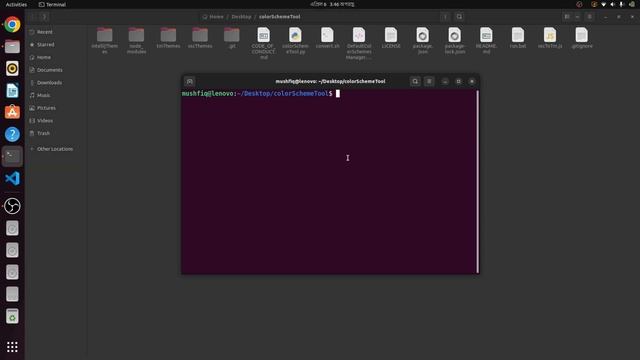Open search in the Terminal header bar
Screen dimensions: 640x360
(415, 81)
